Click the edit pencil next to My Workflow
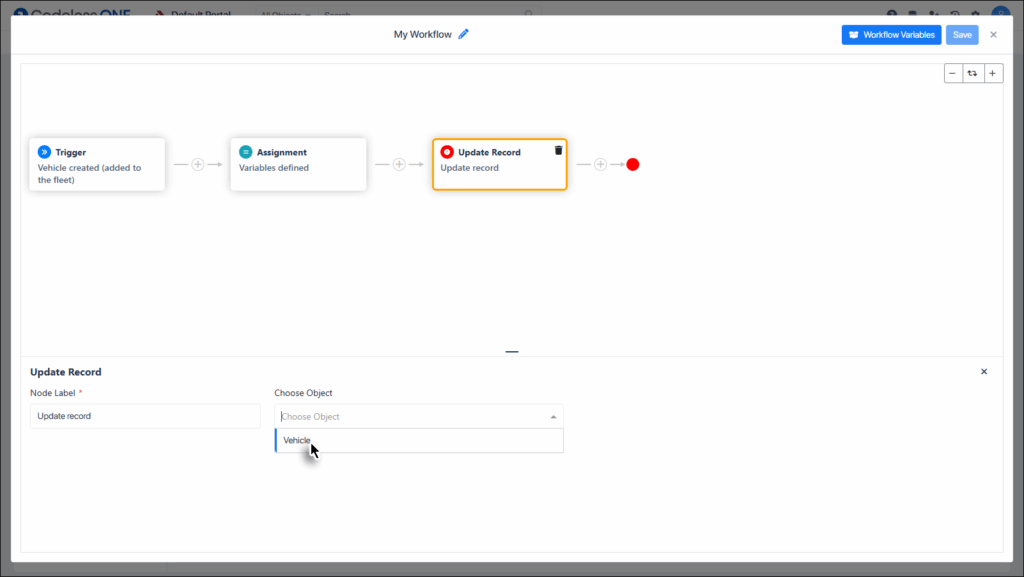1024x577 pixels. [x=463, y=33]
